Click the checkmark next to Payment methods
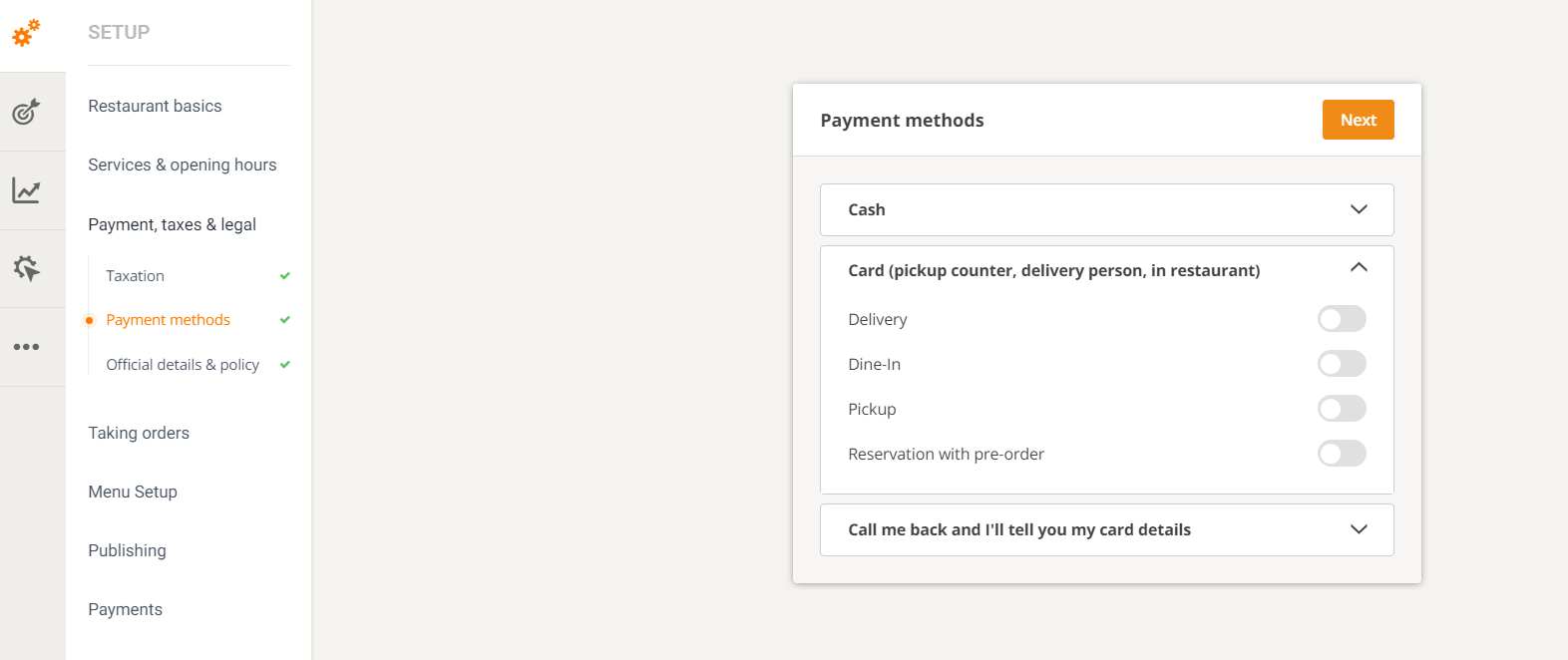This screenshot has height=660, width=1568. 284,319
